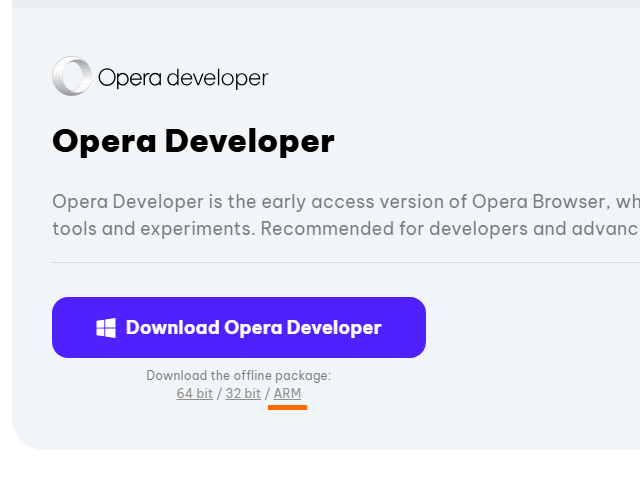
Task: Click the bold "Opera Developer" heading
Action: [x=193, y=142]
